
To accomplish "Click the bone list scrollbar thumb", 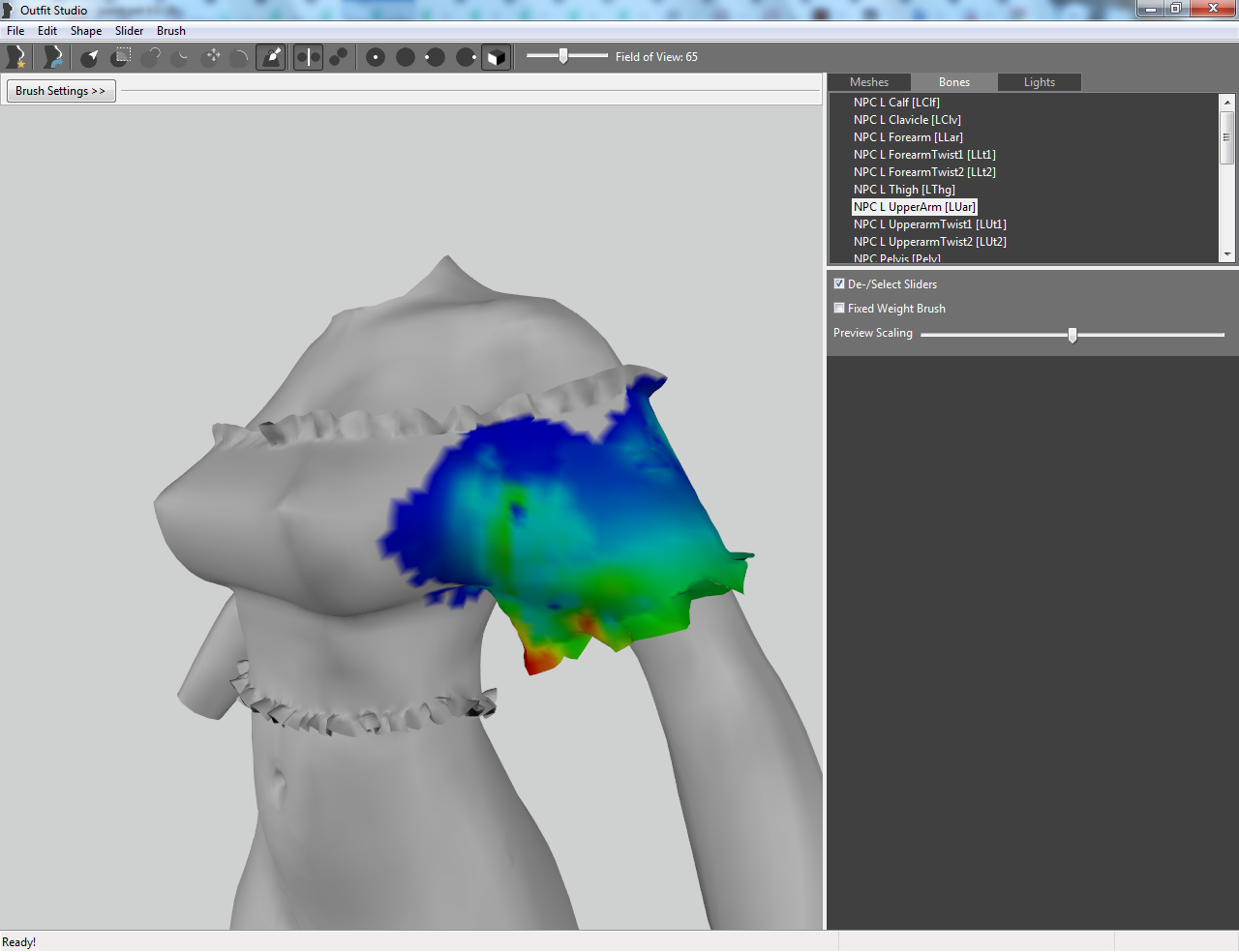I will click(x=1227, y=137).
